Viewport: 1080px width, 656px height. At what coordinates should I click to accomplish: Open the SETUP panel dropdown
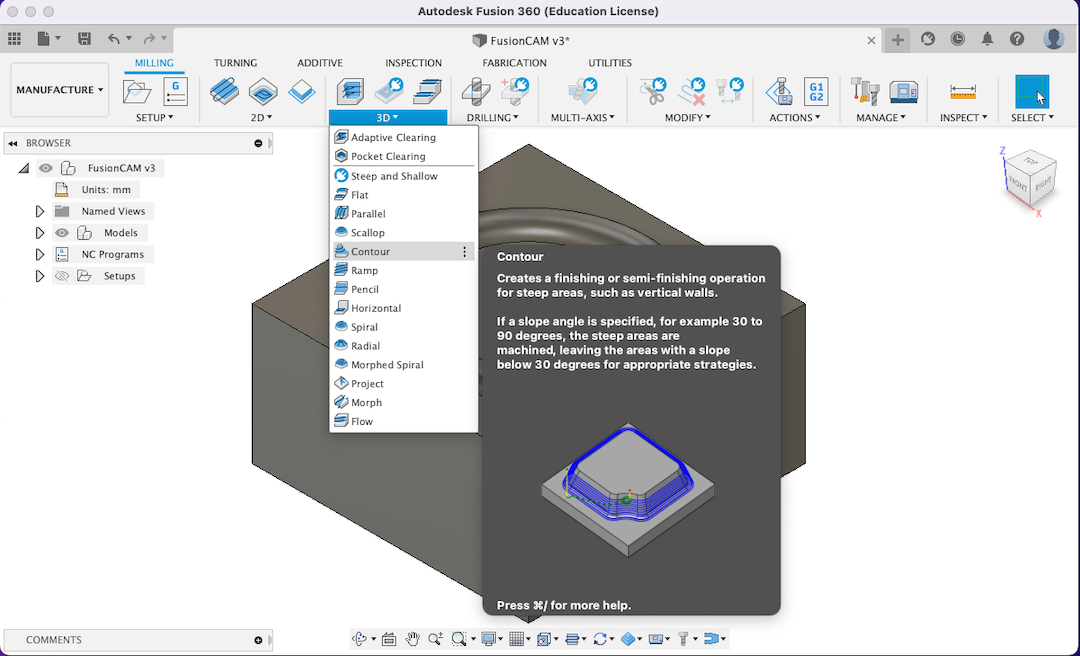tap(154, 118)
